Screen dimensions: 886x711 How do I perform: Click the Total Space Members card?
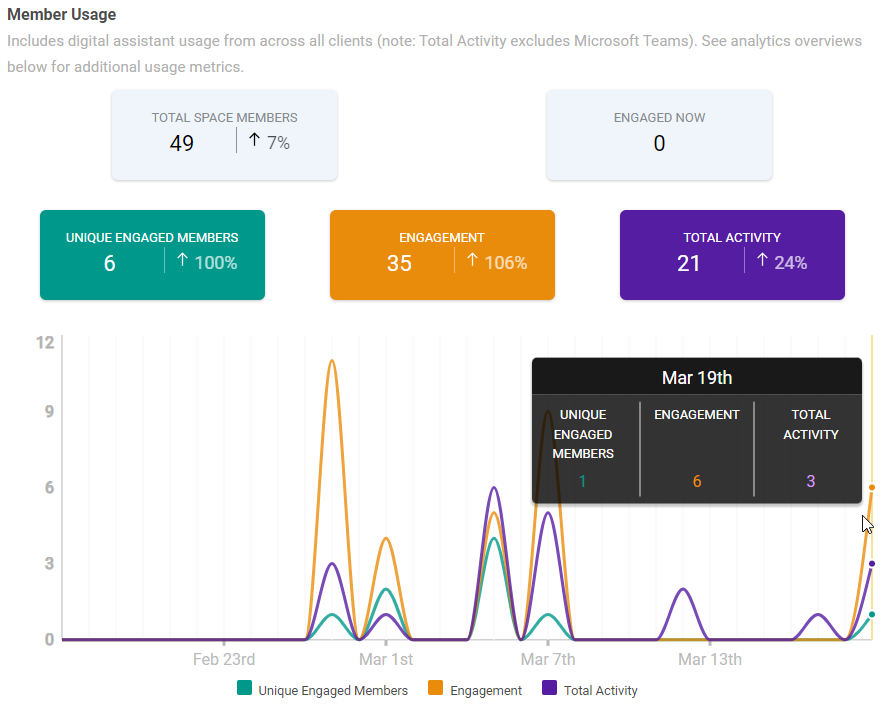tap(224, 135)
